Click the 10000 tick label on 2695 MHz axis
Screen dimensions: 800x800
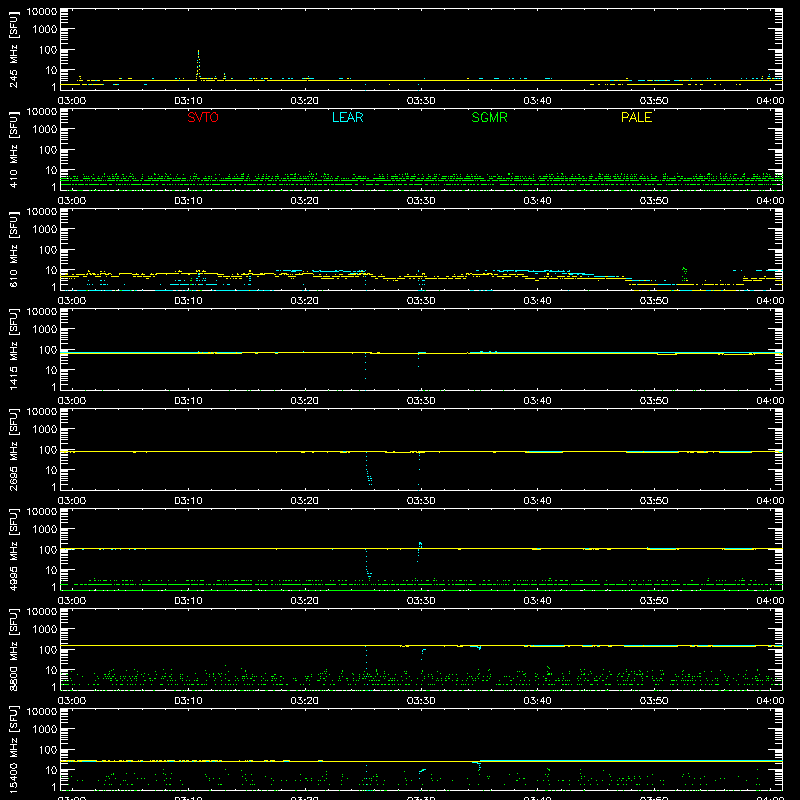41,412
